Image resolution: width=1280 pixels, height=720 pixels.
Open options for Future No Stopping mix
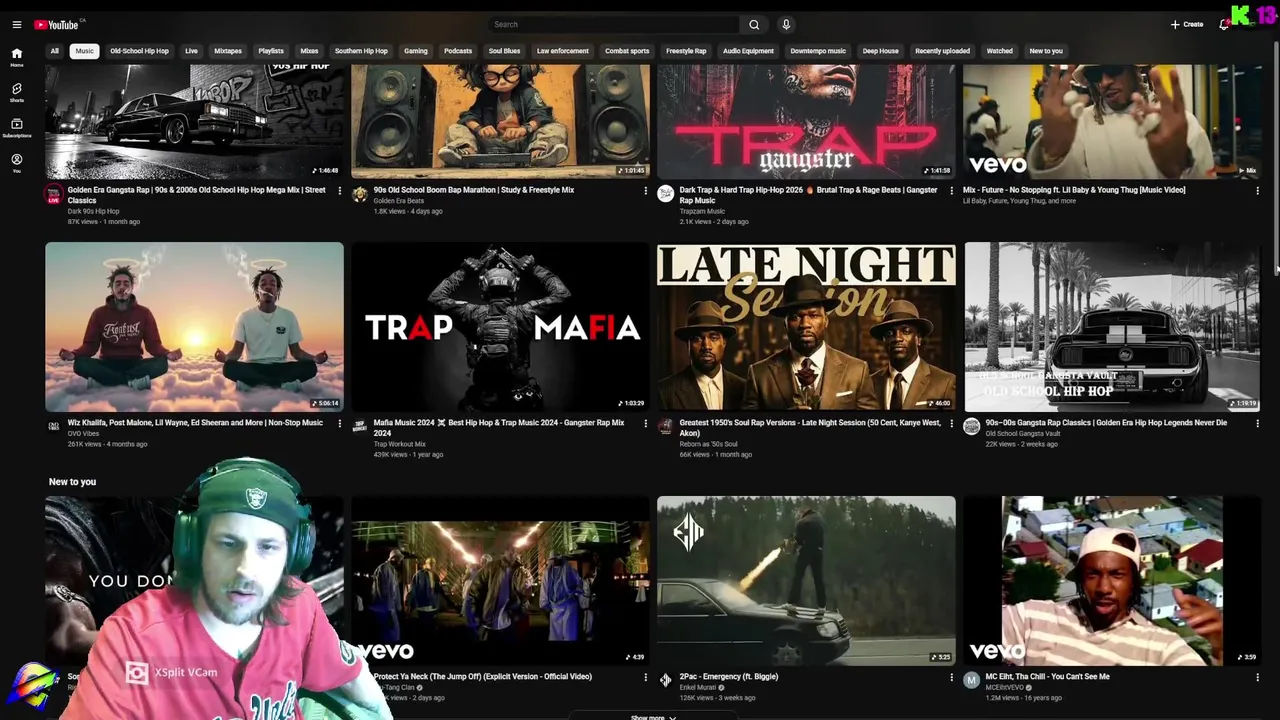(1257, 190)
